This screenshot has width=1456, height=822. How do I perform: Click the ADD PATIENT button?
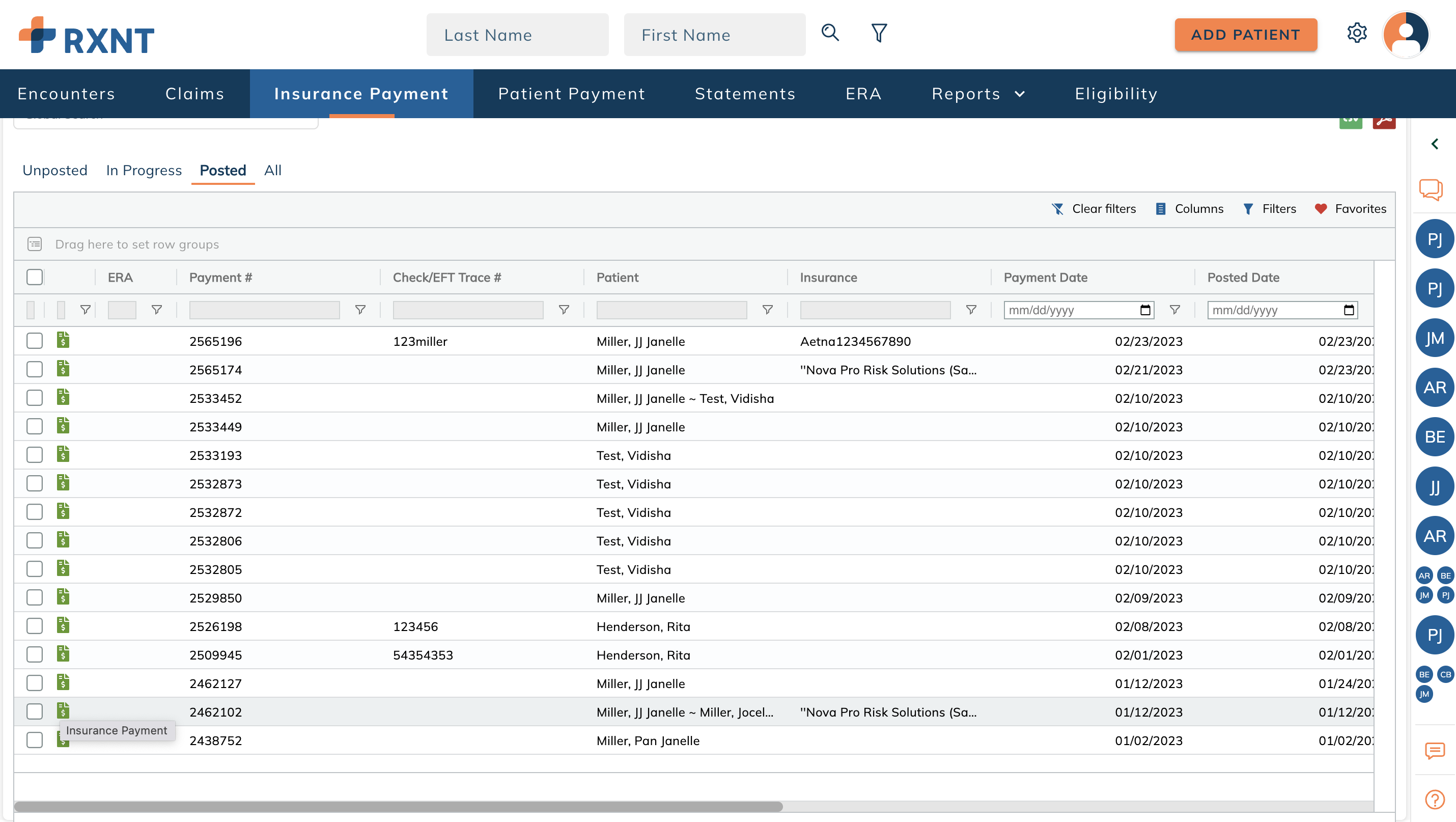[1246, 35]
